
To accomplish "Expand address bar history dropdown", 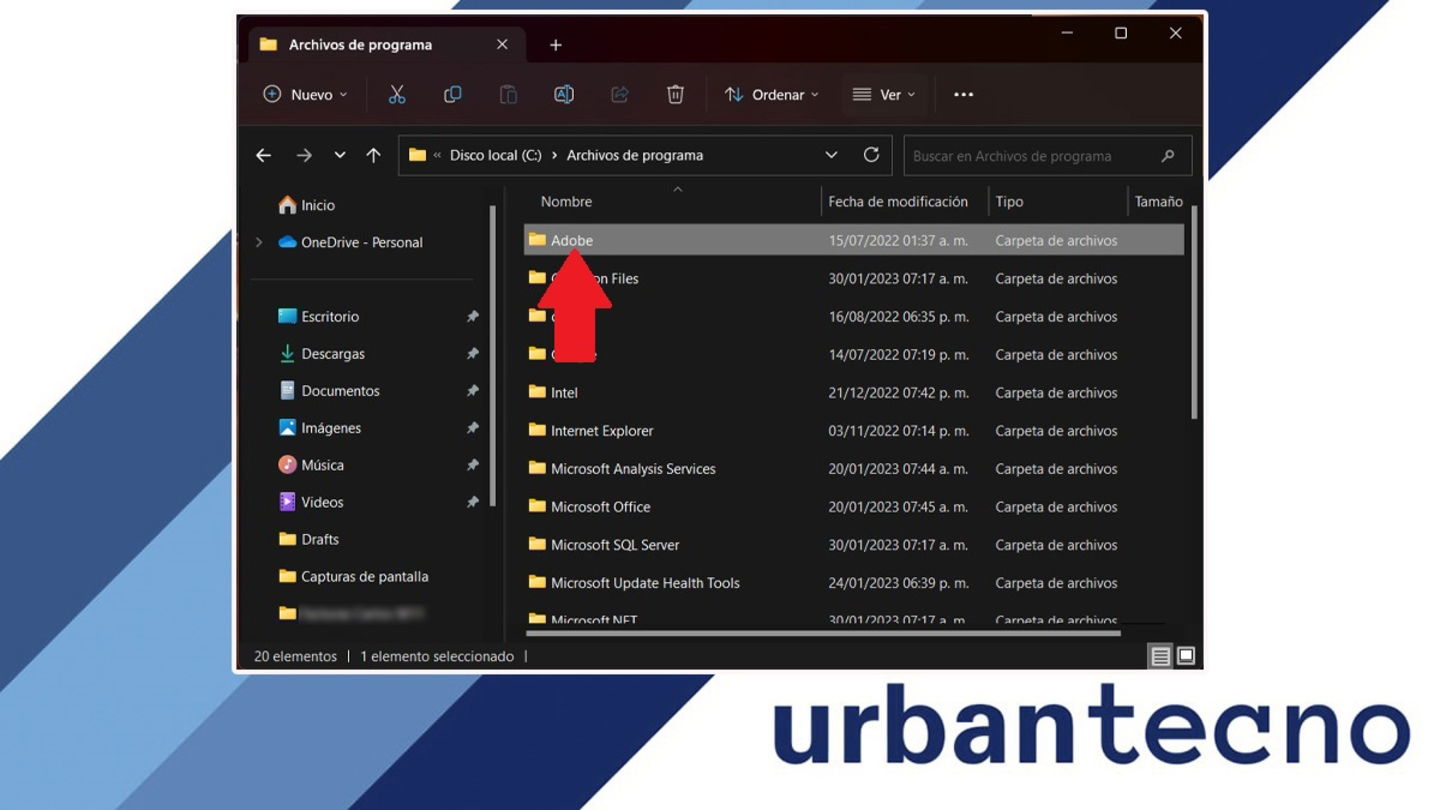I will tap(831, 155).
